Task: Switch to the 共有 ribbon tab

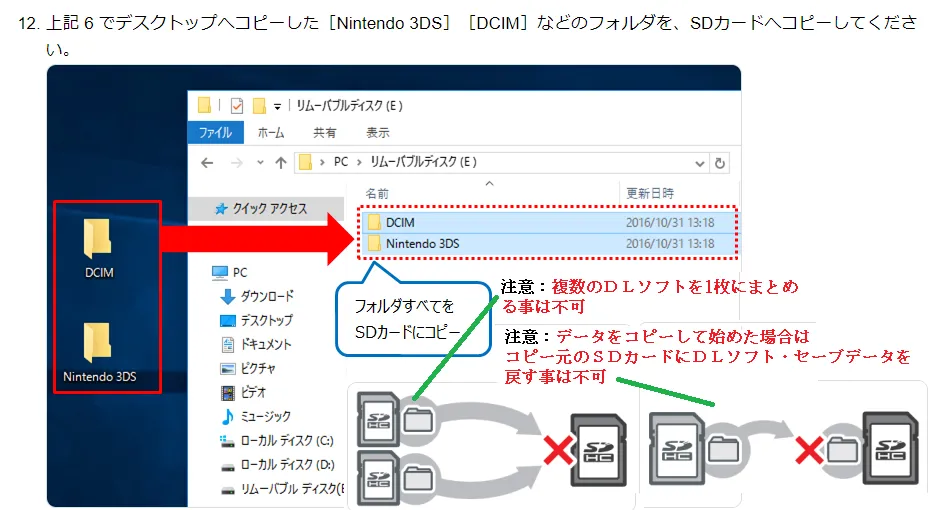Action: tap(325, 132)
